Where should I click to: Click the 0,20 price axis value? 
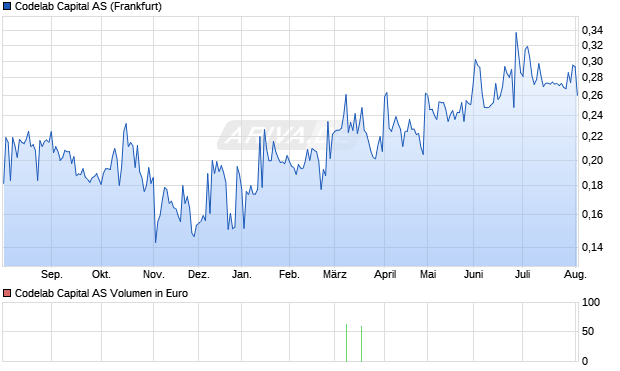(x=592, y=160)
